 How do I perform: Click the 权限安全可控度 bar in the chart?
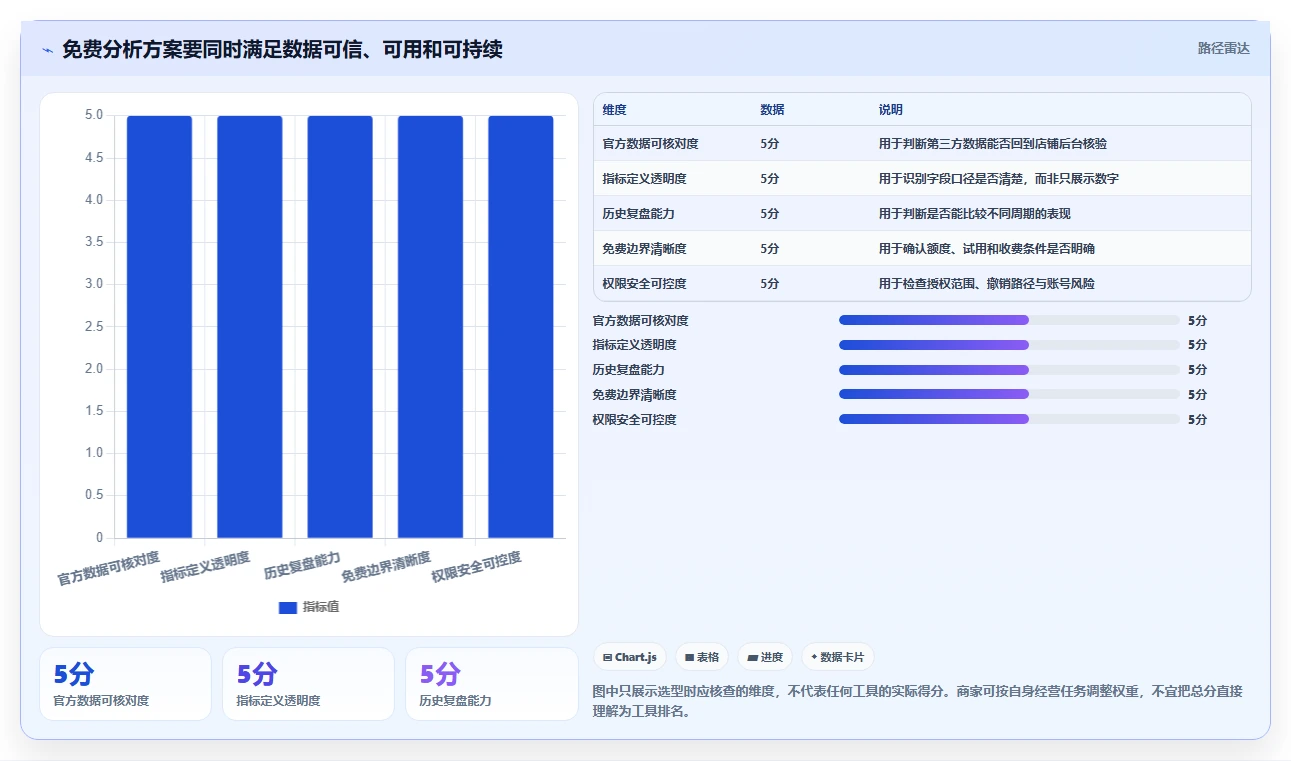(x=521, y=327)
